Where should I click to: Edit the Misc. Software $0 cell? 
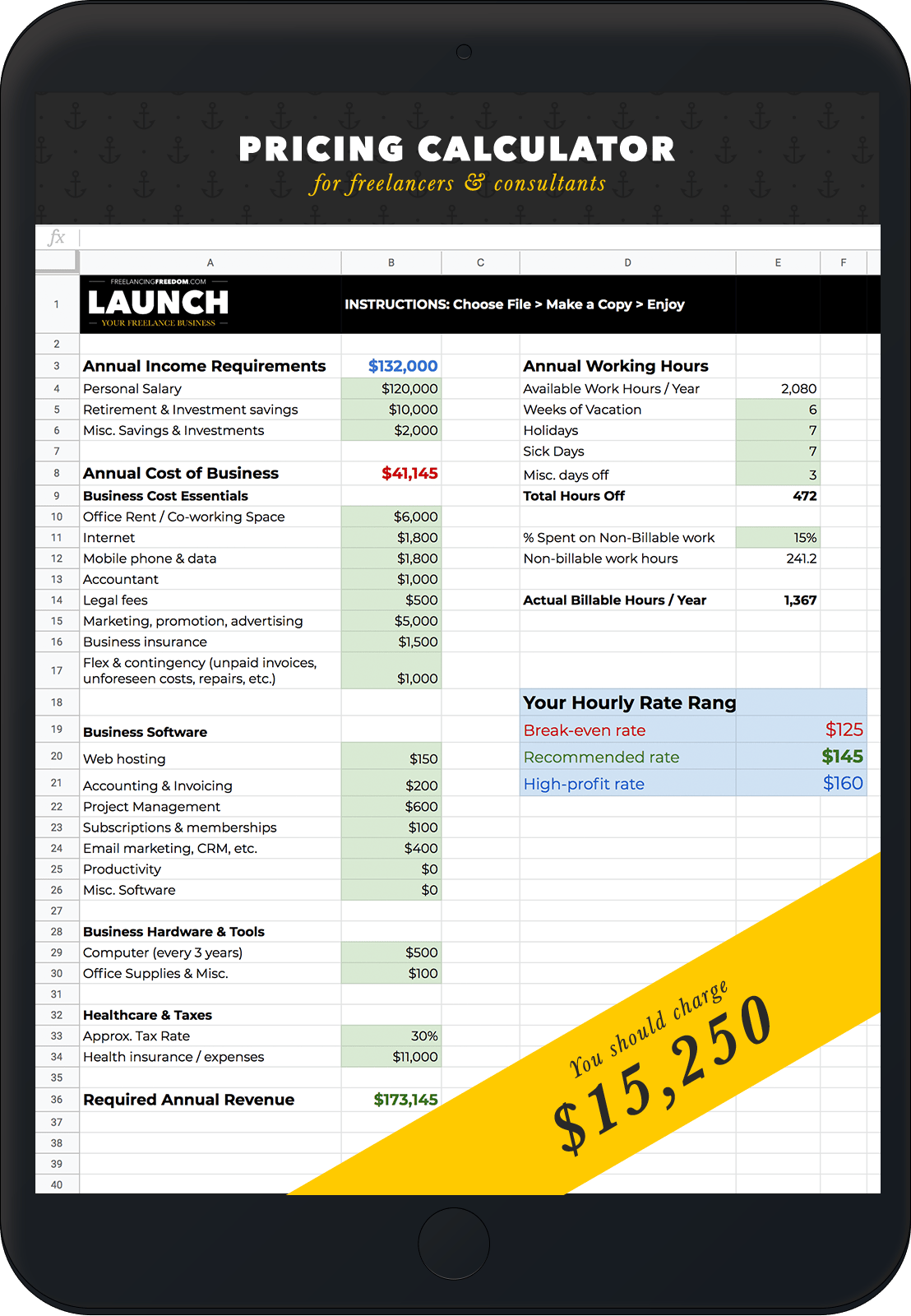[x=391, y=890]
